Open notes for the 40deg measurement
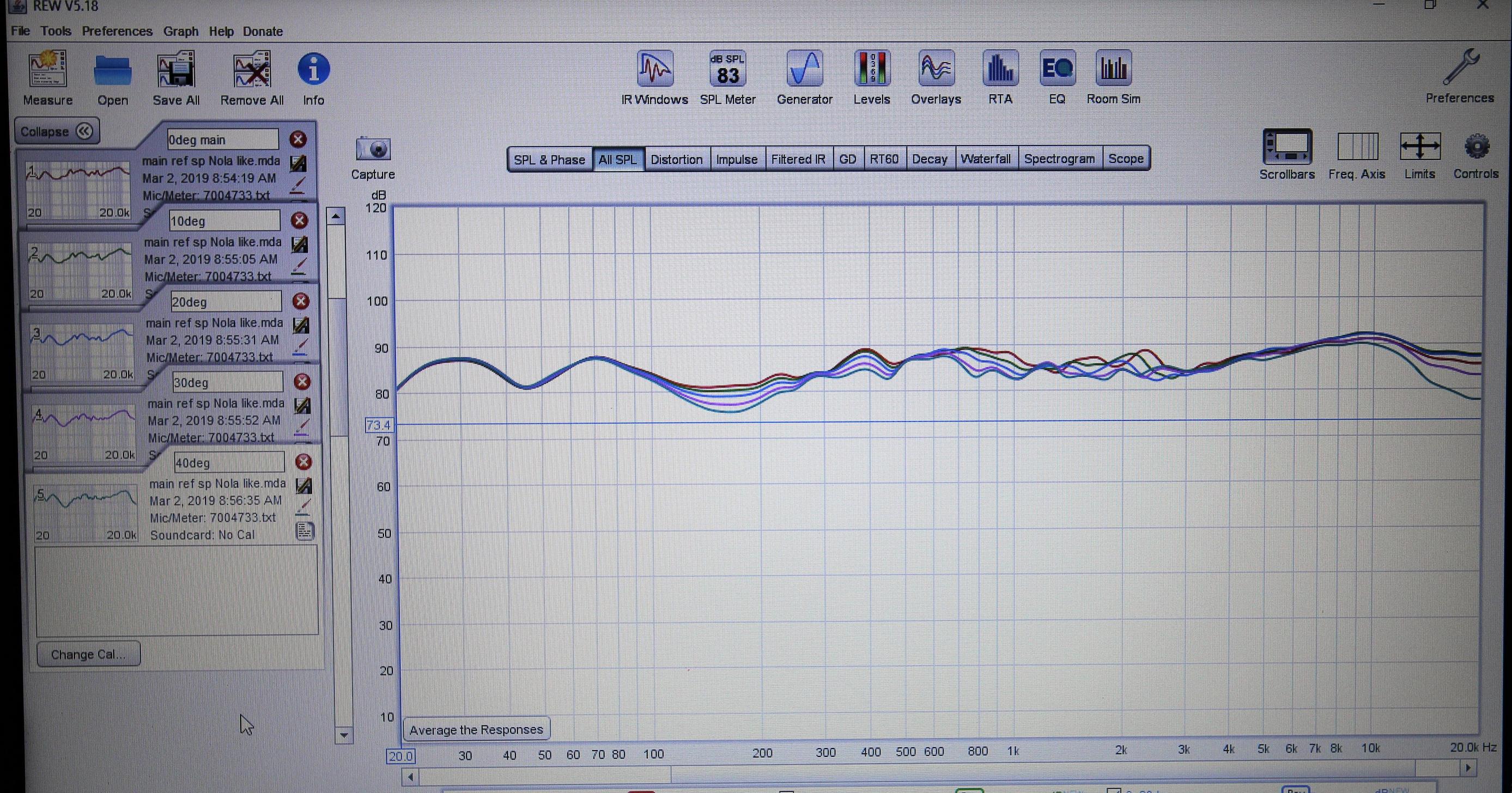Screen dimensions: 1512x793 [305, 531]
